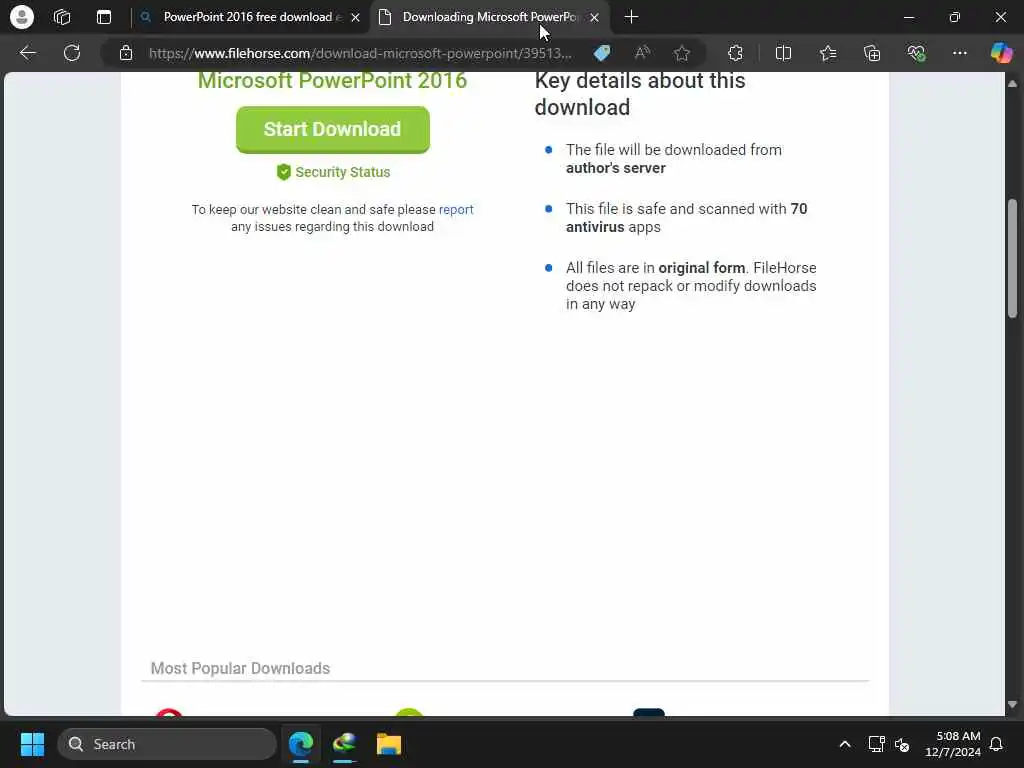Click the page scrollbar down arrow
1024x768 pixels.
[1012, 705]
